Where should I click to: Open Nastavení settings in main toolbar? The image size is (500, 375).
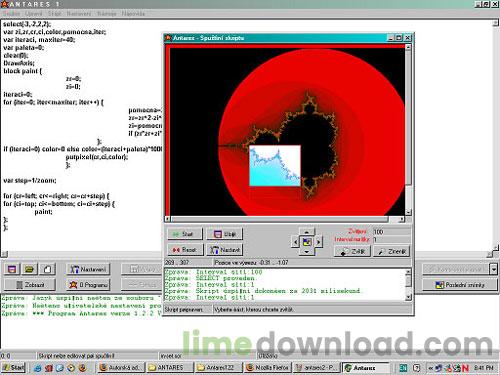88,269
